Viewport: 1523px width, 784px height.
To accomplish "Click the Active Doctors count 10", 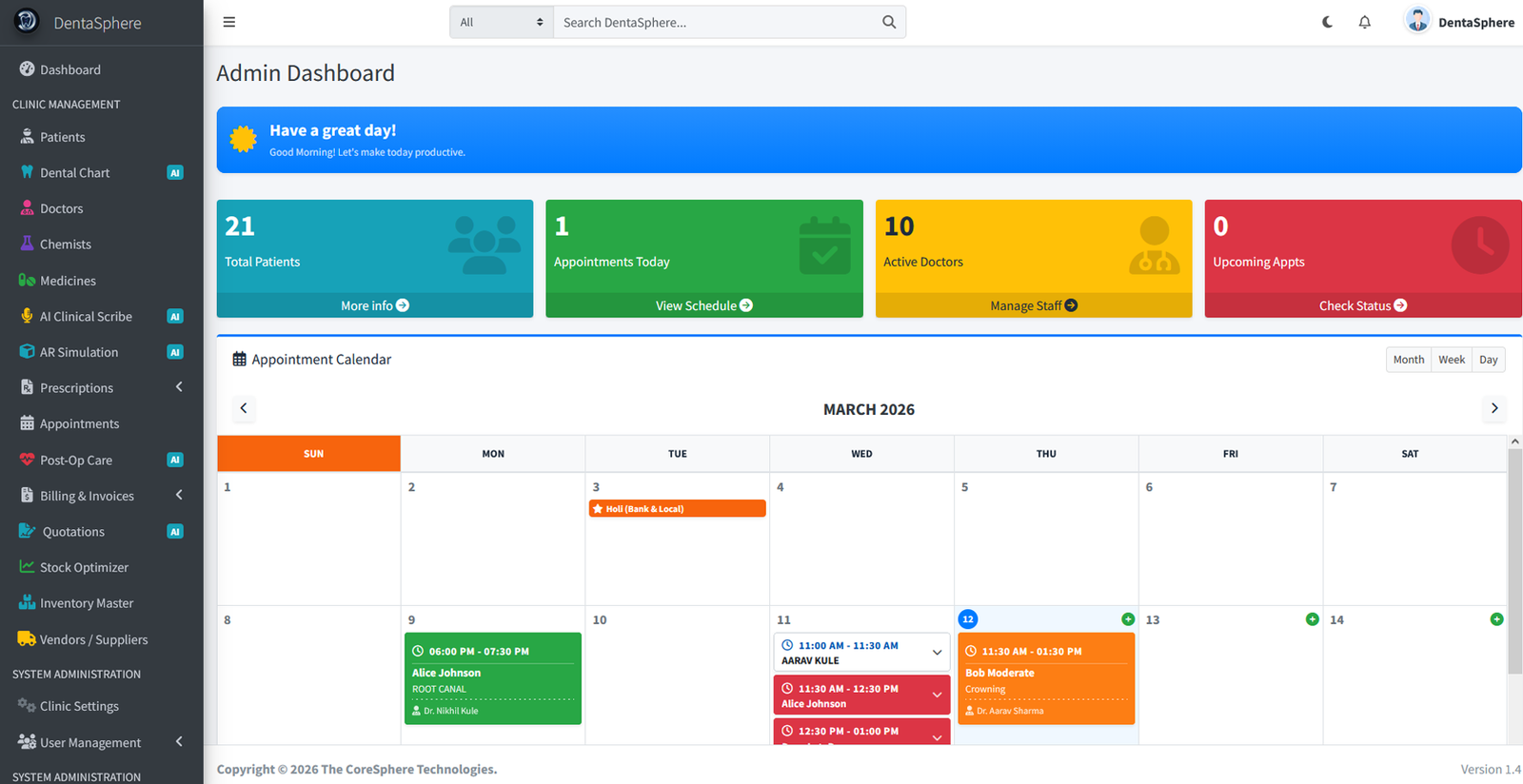I will coord(899,226).
